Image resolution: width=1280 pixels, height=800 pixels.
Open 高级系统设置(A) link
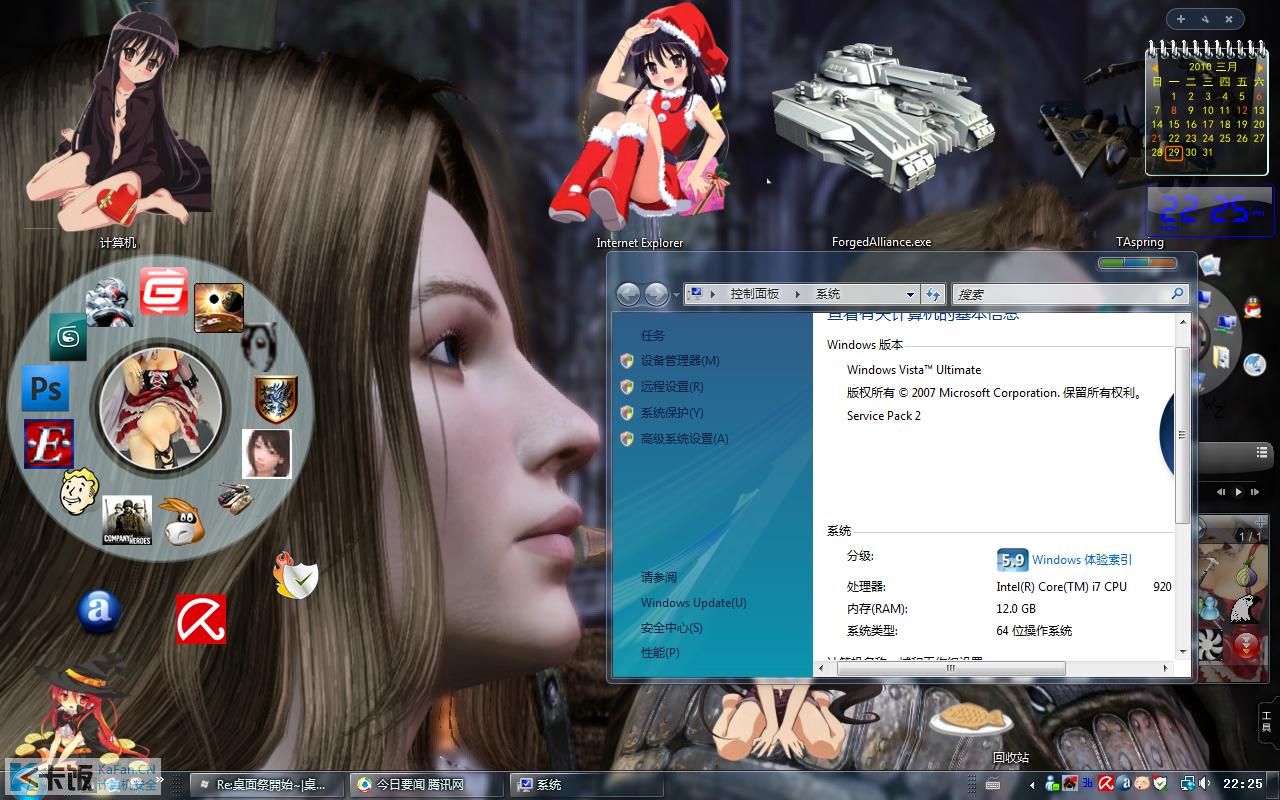(x=684, y=438)
